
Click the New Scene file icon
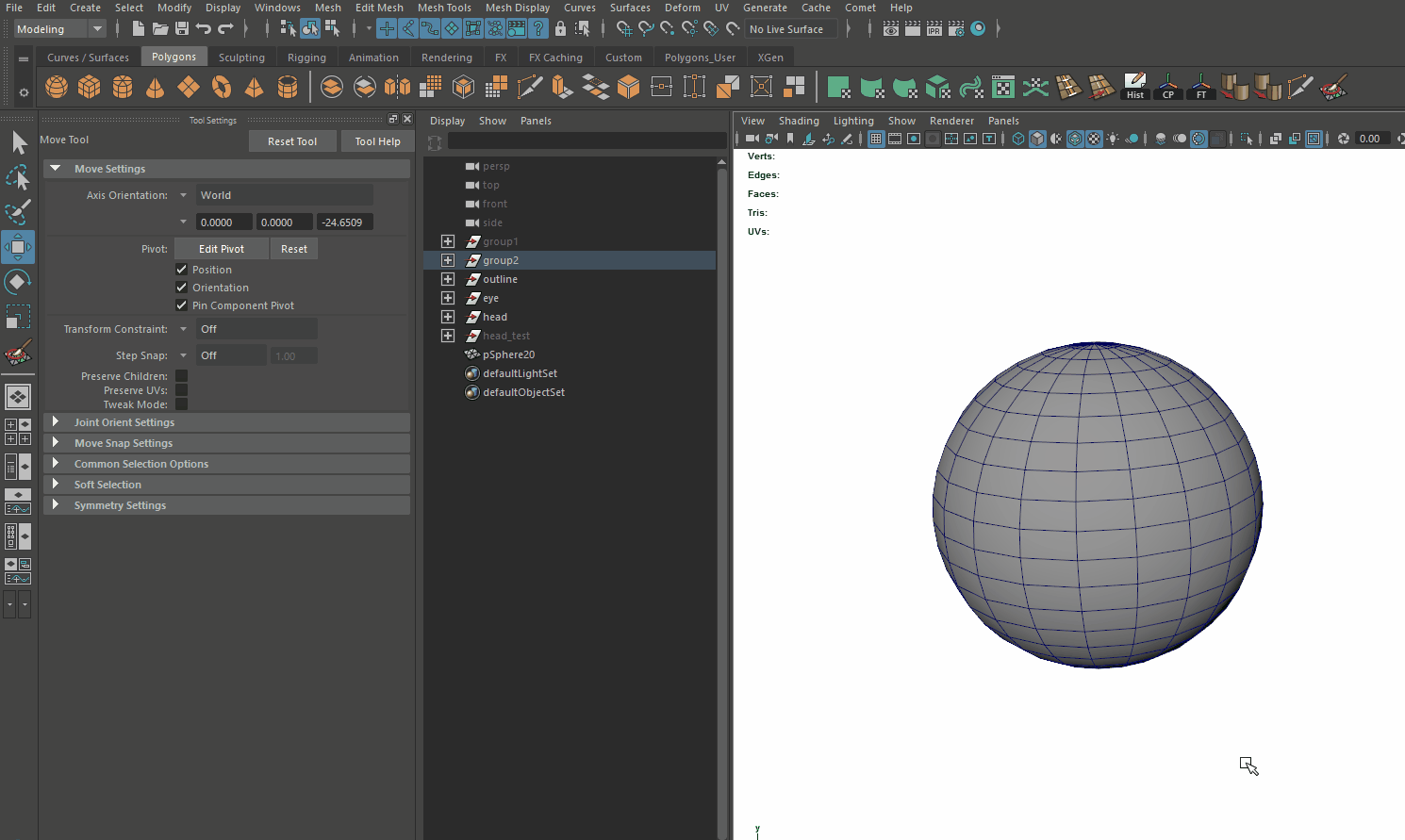pyautogui.click(x=139, y=28)
